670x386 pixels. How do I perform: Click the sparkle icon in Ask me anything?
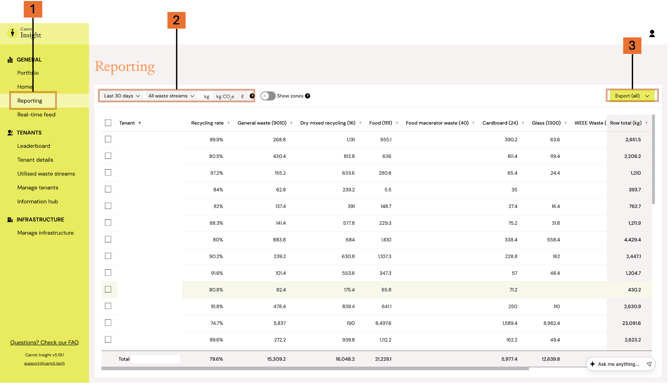pos(592,364)
